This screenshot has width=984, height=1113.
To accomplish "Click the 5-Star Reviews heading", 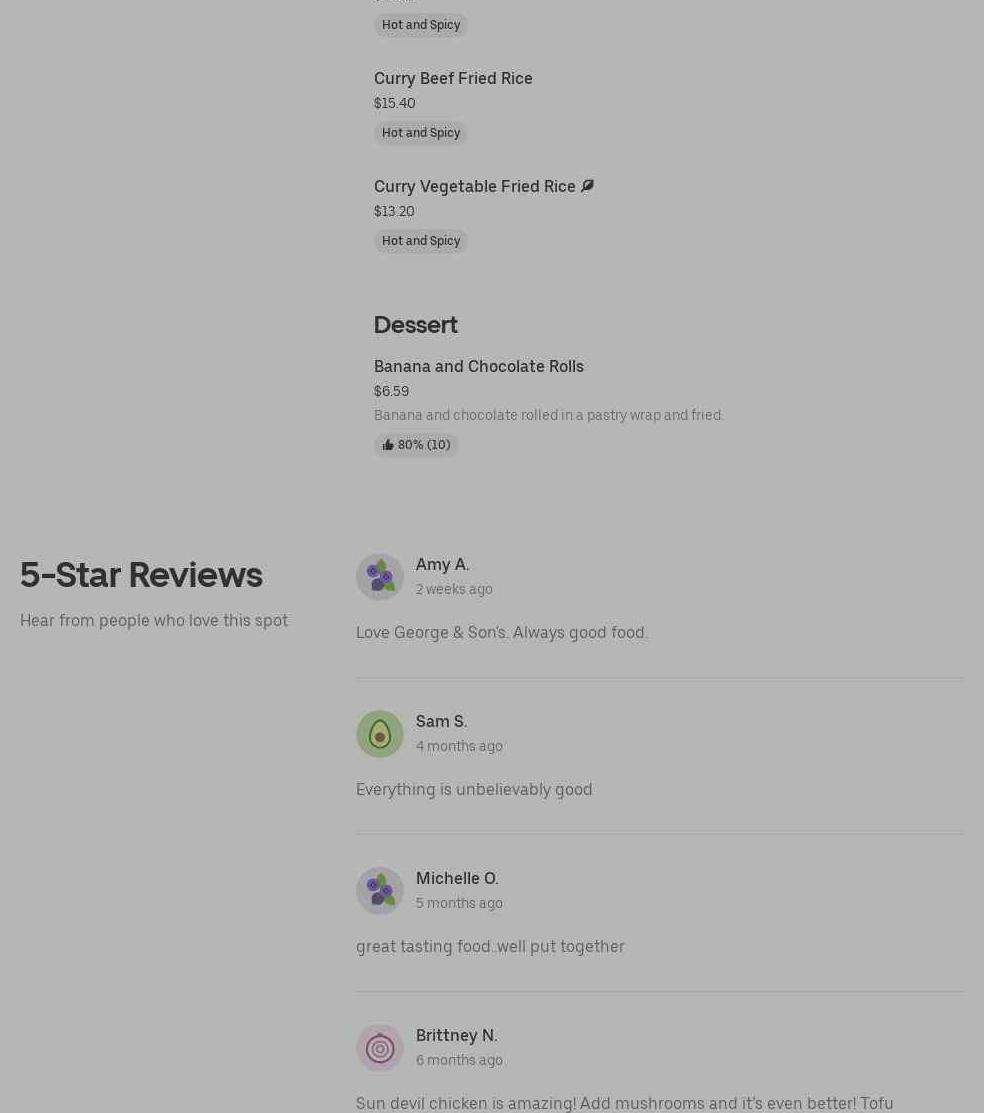I will point(141,575).
